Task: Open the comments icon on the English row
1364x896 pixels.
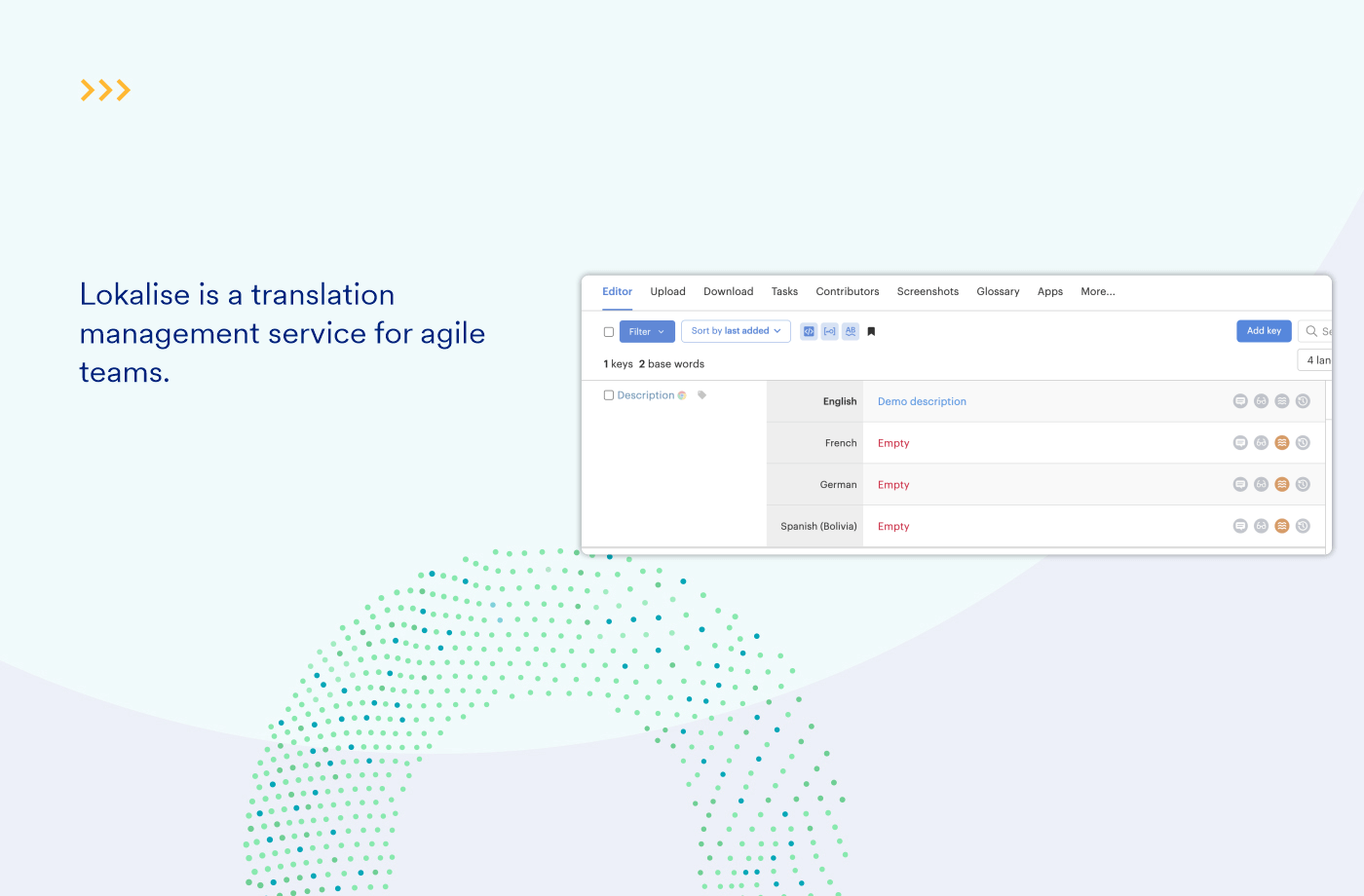Action: coord(1240,401)
